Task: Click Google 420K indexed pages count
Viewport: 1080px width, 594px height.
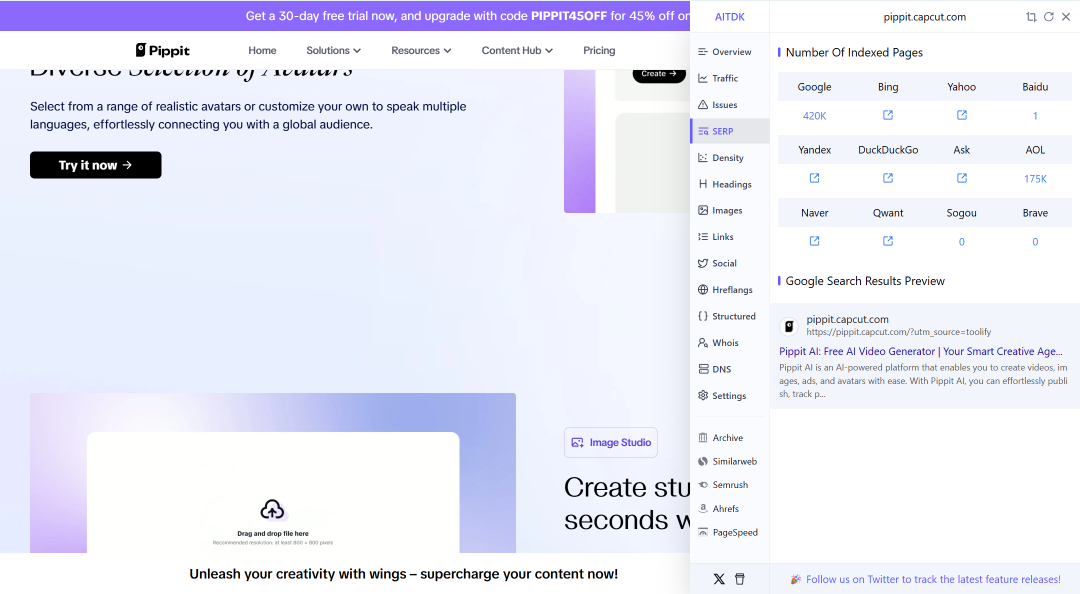Action: click(x=814, y=116)
